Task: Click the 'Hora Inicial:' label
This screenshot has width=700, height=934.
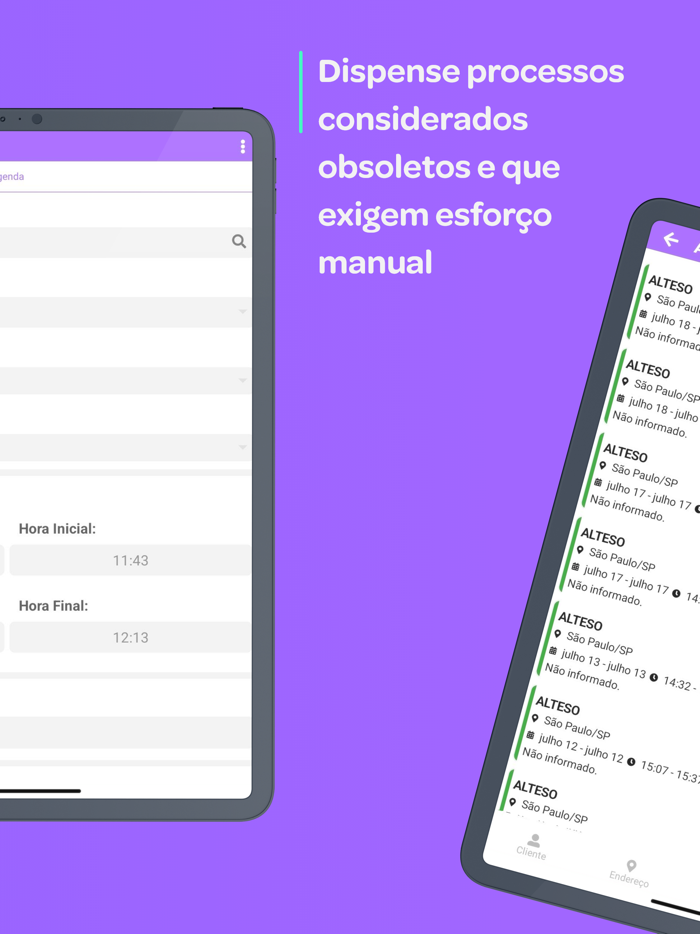Action: pyautogui.click(x=57, y=529)
